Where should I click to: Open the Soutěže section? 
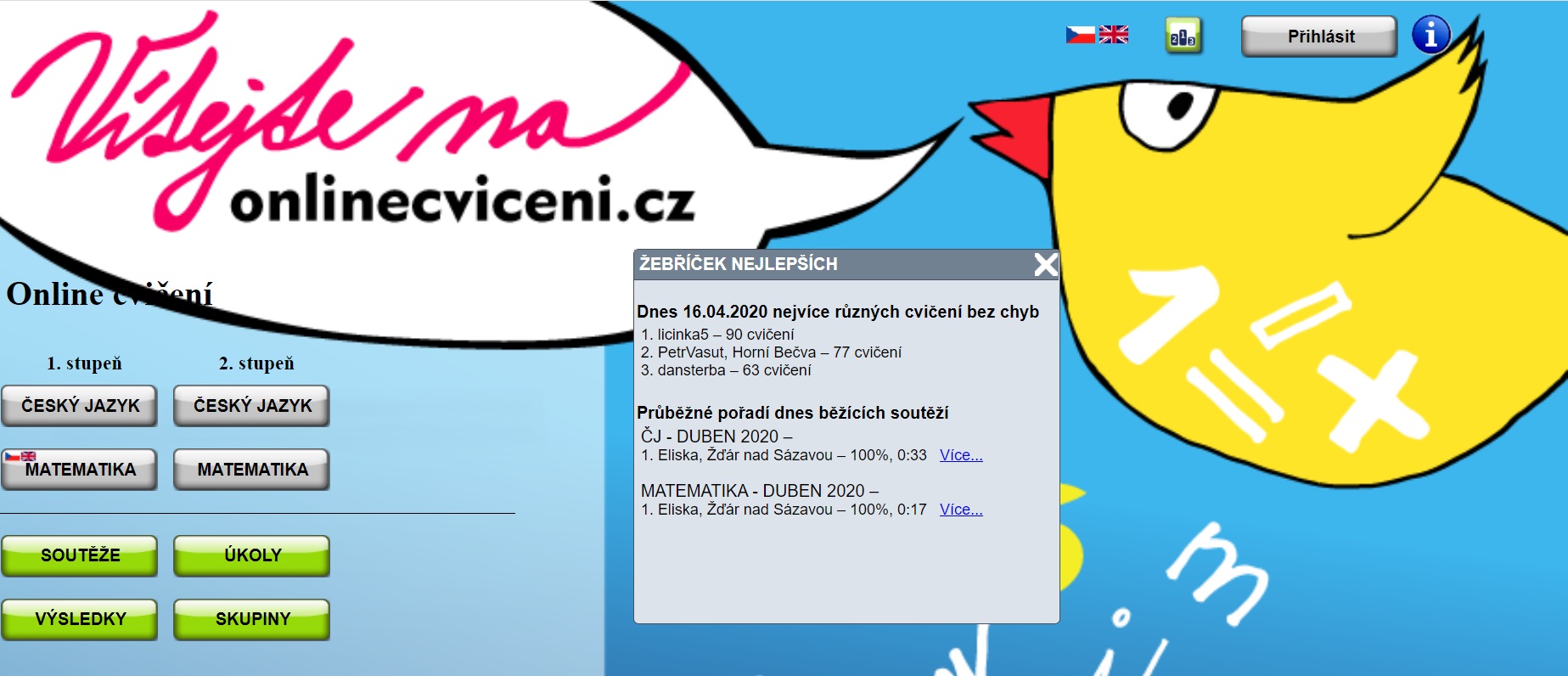[80, 555]
